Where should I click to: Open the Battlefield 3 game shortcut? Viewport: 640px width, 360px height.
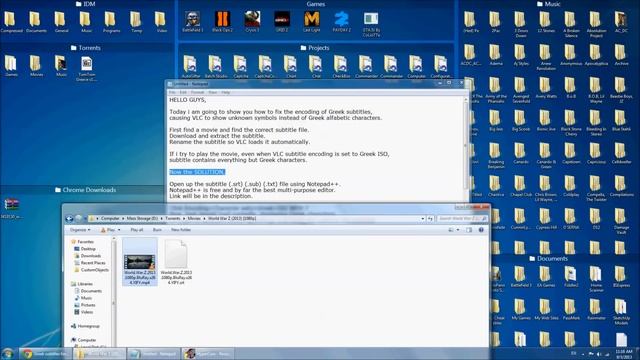192,22
